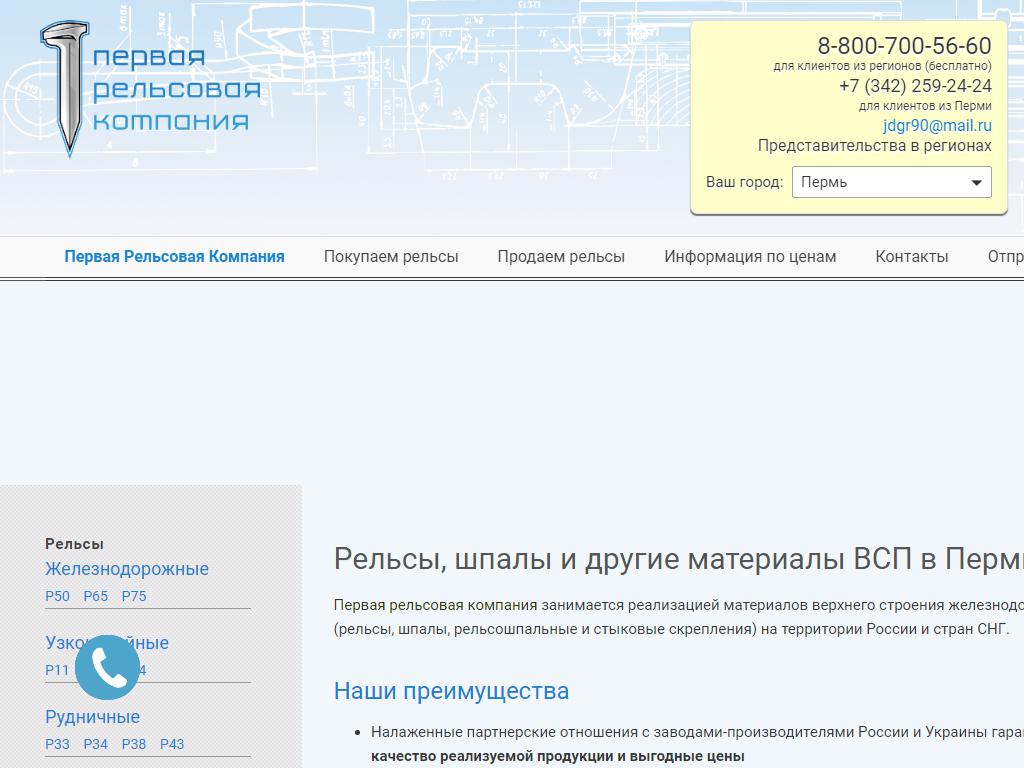This screenshot has height=768, width=1024.
Task: Select the Р75 rail type link
Action: tap(134, 596)
